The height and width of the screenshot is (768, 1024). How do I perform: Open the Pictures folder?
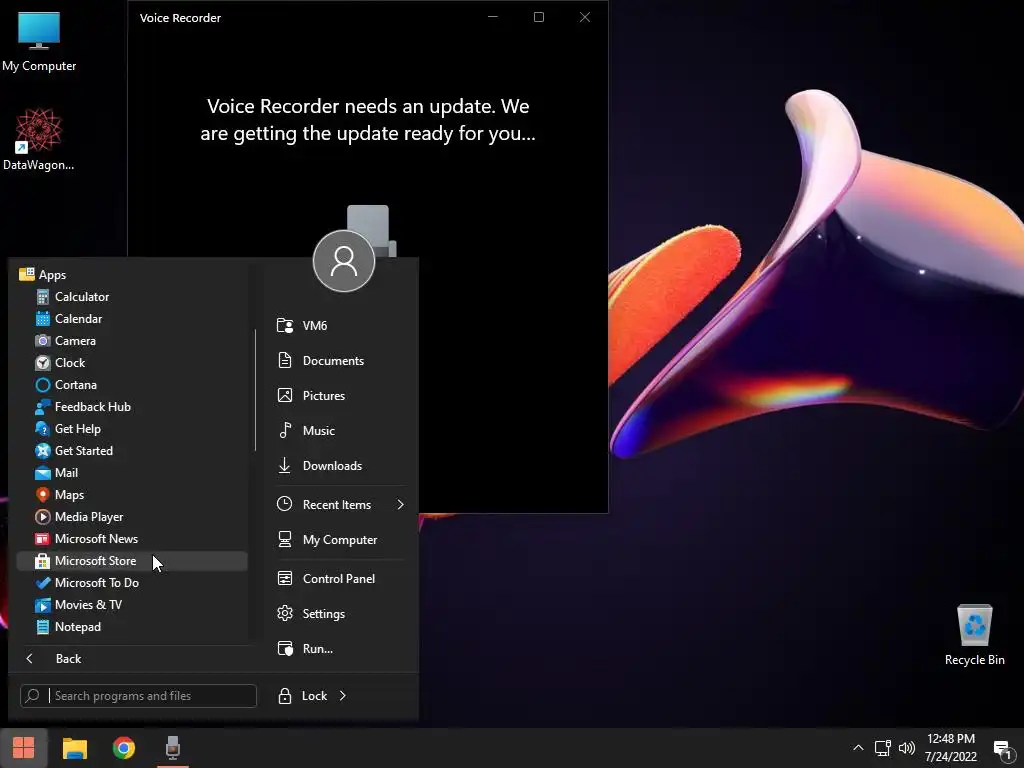[340, 396]
